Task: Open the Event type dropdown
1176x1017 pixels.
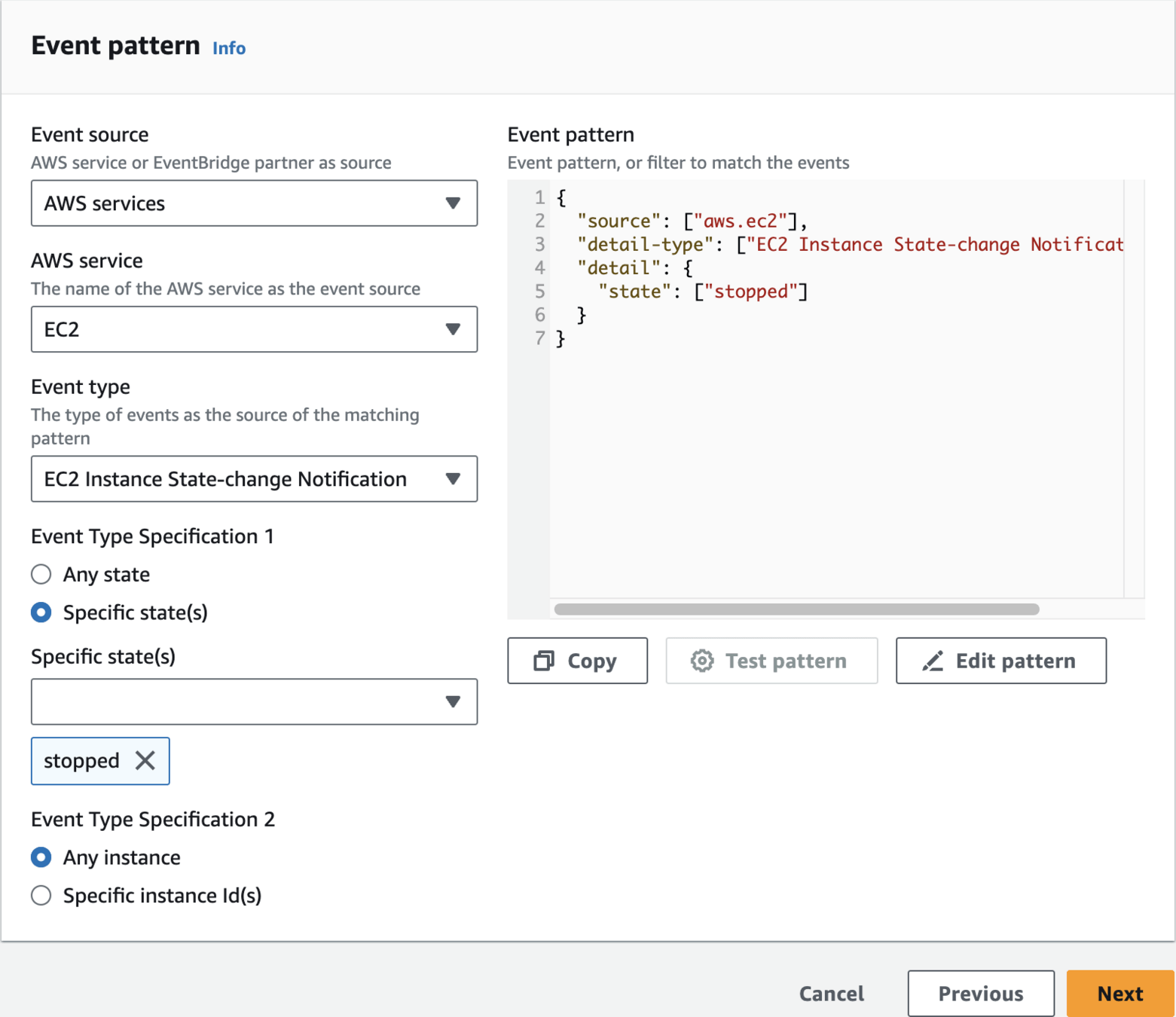Action: coord(254,479)
